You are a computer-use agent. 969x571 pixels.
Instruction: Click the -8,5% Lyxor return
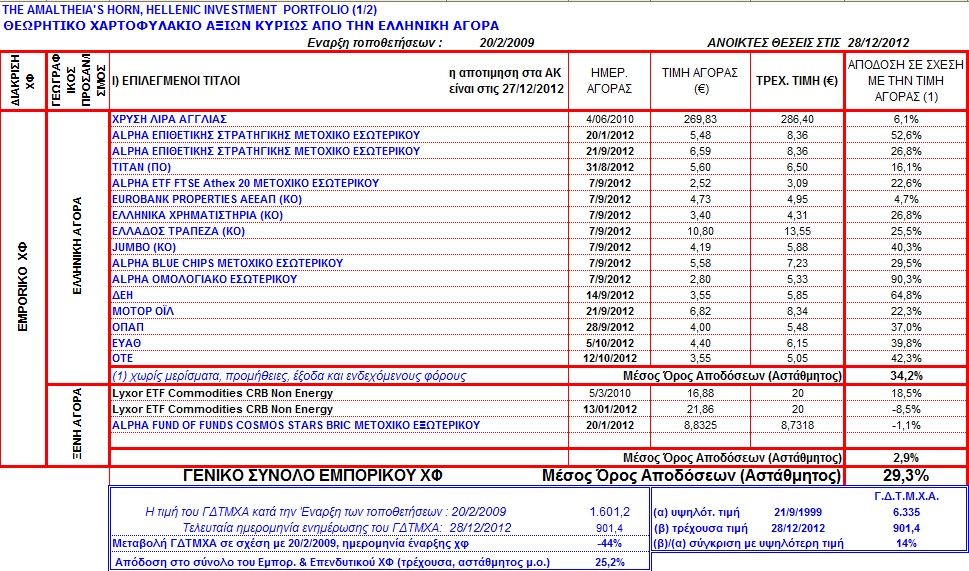tap(906, 409)
